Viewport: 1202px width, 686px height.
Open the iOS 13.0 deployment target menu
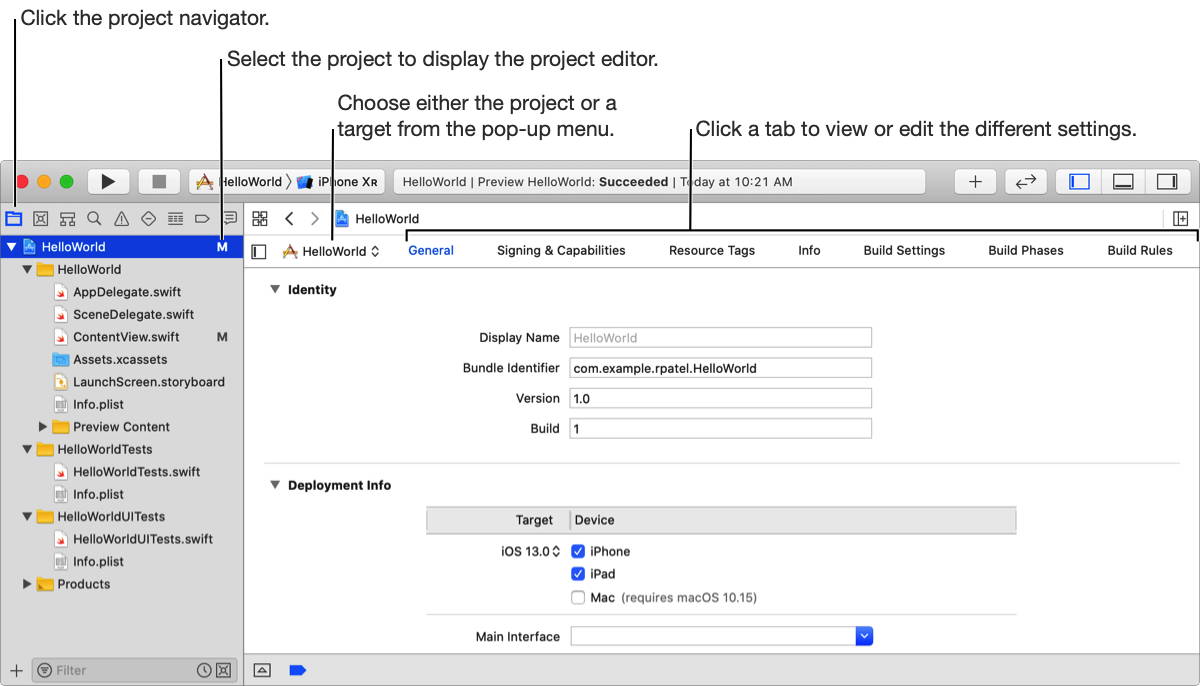pyautogui.click(x=531, y=551)
